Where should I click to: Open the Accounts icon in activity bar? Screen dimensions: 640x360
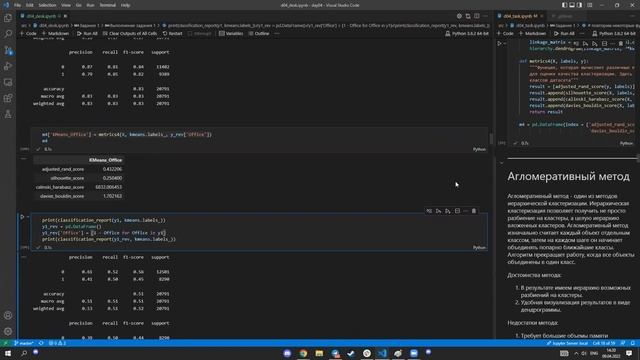tap(8, 316)
